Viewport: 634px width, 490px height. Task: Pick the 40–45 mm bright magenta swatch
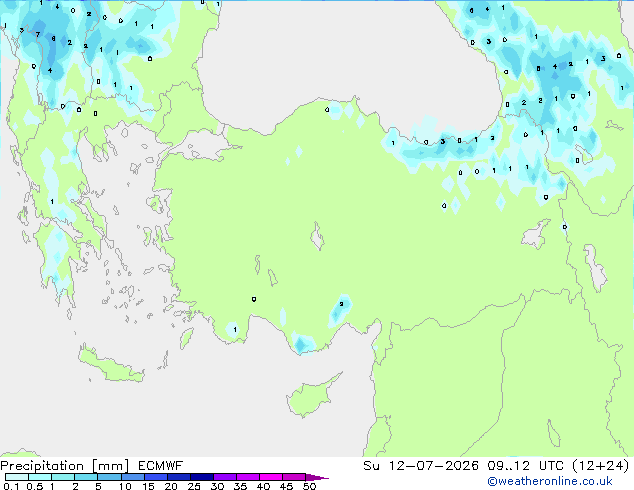[x=271, y=477]
